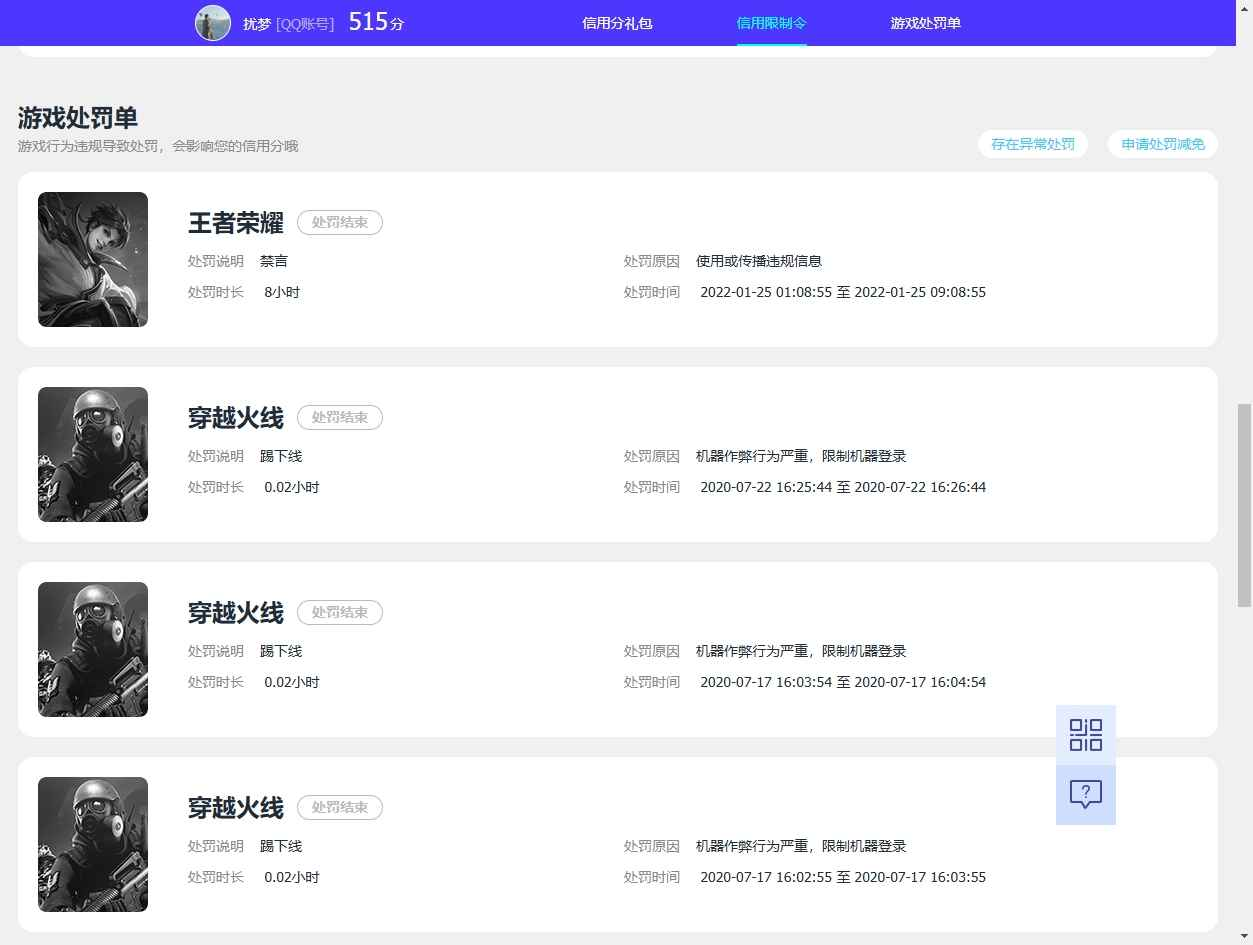Click the 穿越火线 title on 2020-07-22 card
The width and height of the screenshot is (1253, 945).
236,417
